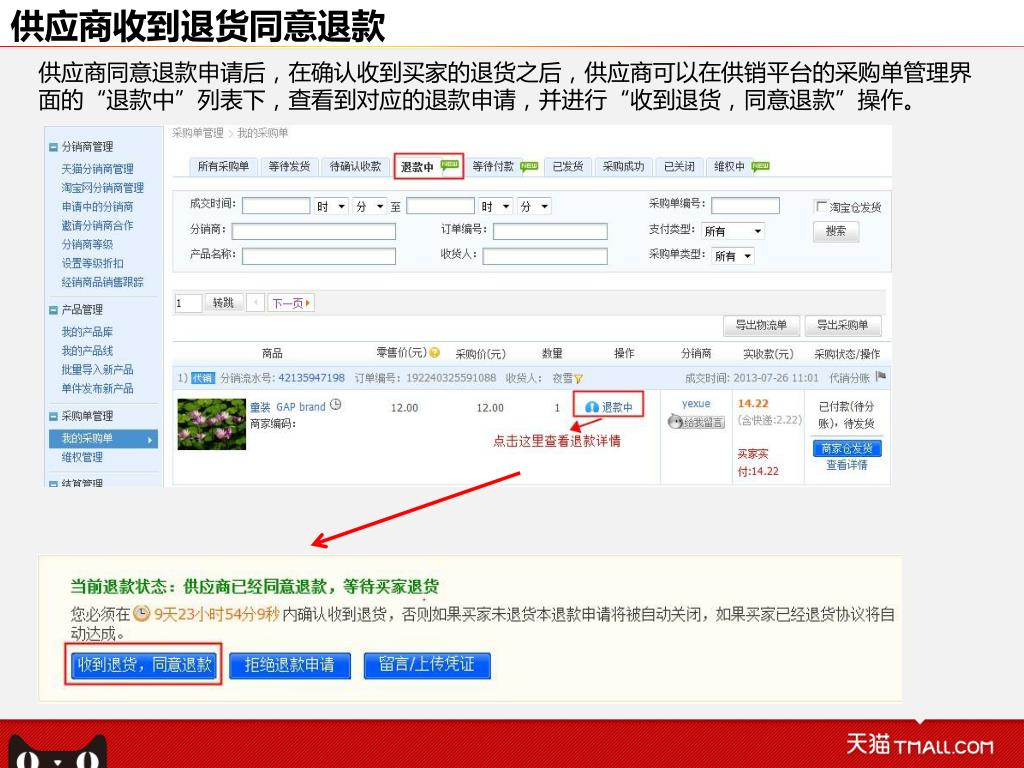Switch to 维权中 tab
1024x768 pixels.
[x=741, y=167]
